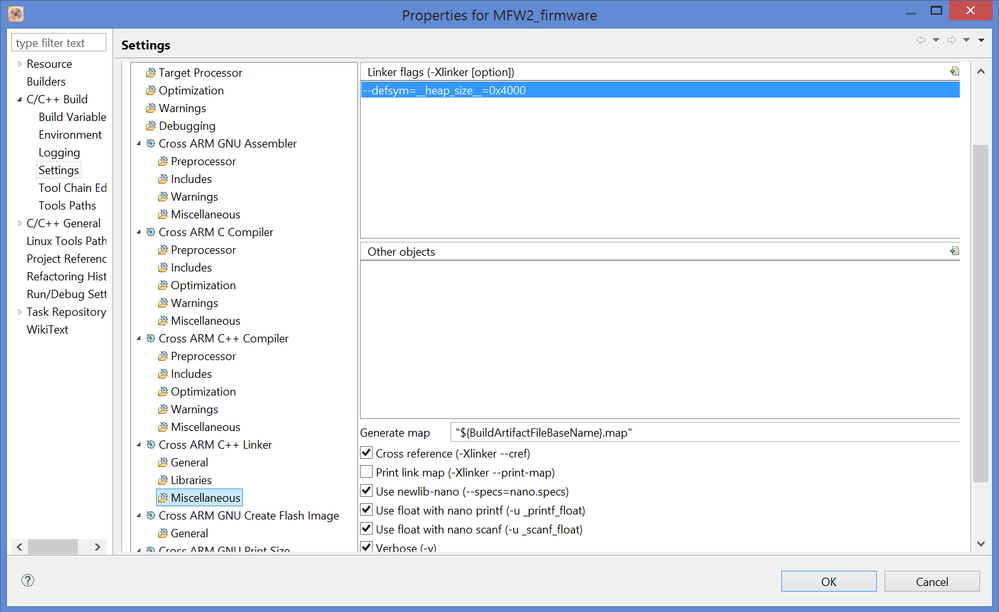
Task: Click the Cross ARM GNU Assembler tool icon
Action: pos(151,144)
